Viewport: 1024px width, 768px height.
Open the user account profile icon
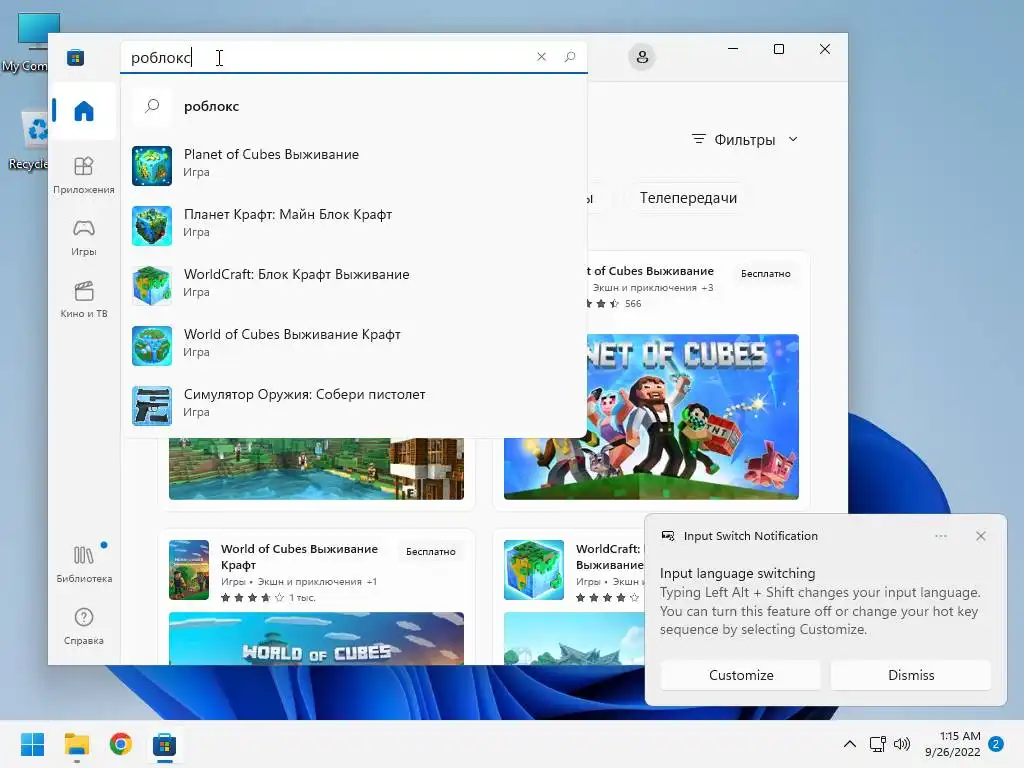click(642, 57)
